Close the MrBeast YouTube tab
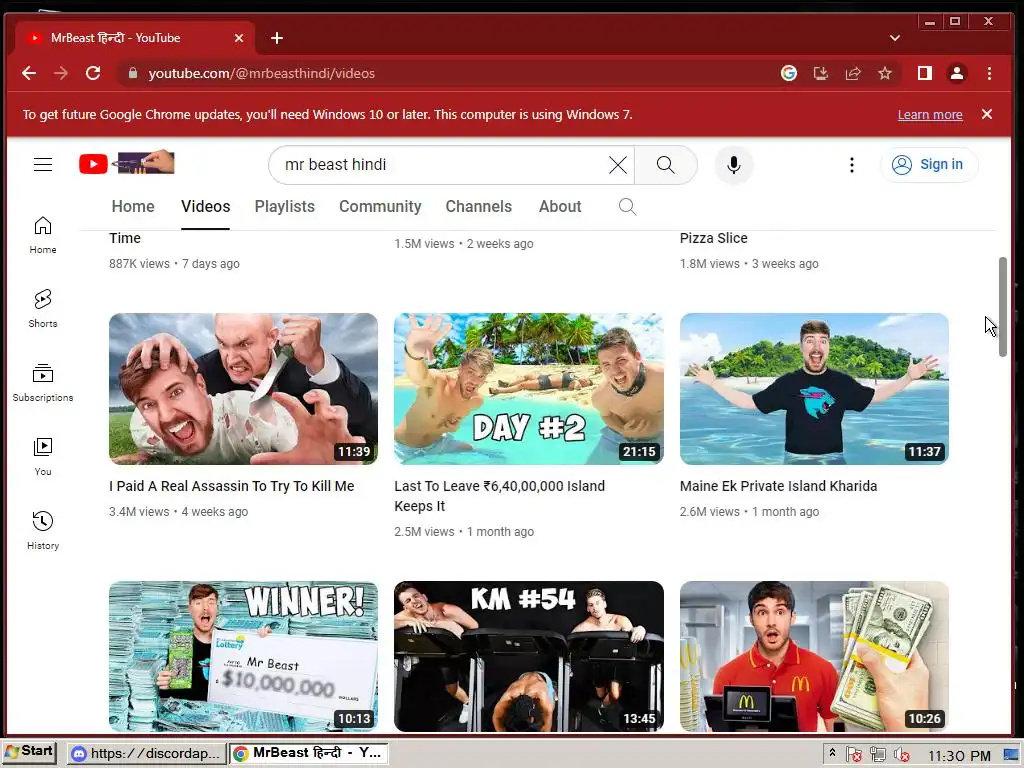The height and width of the screenshot is (768, 1024). click(239, 38)
